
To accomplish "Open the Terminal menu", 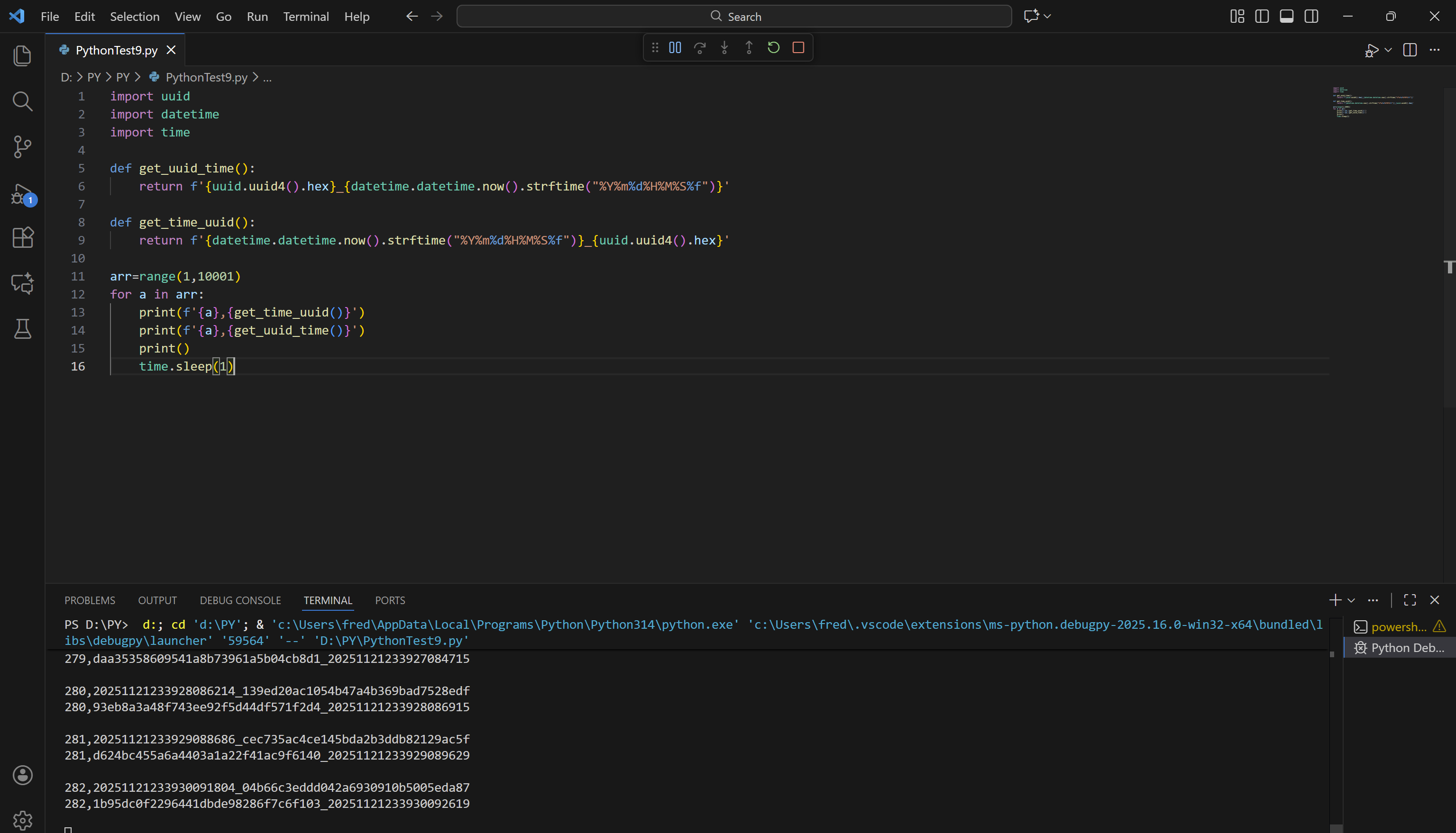I will 306,17.
